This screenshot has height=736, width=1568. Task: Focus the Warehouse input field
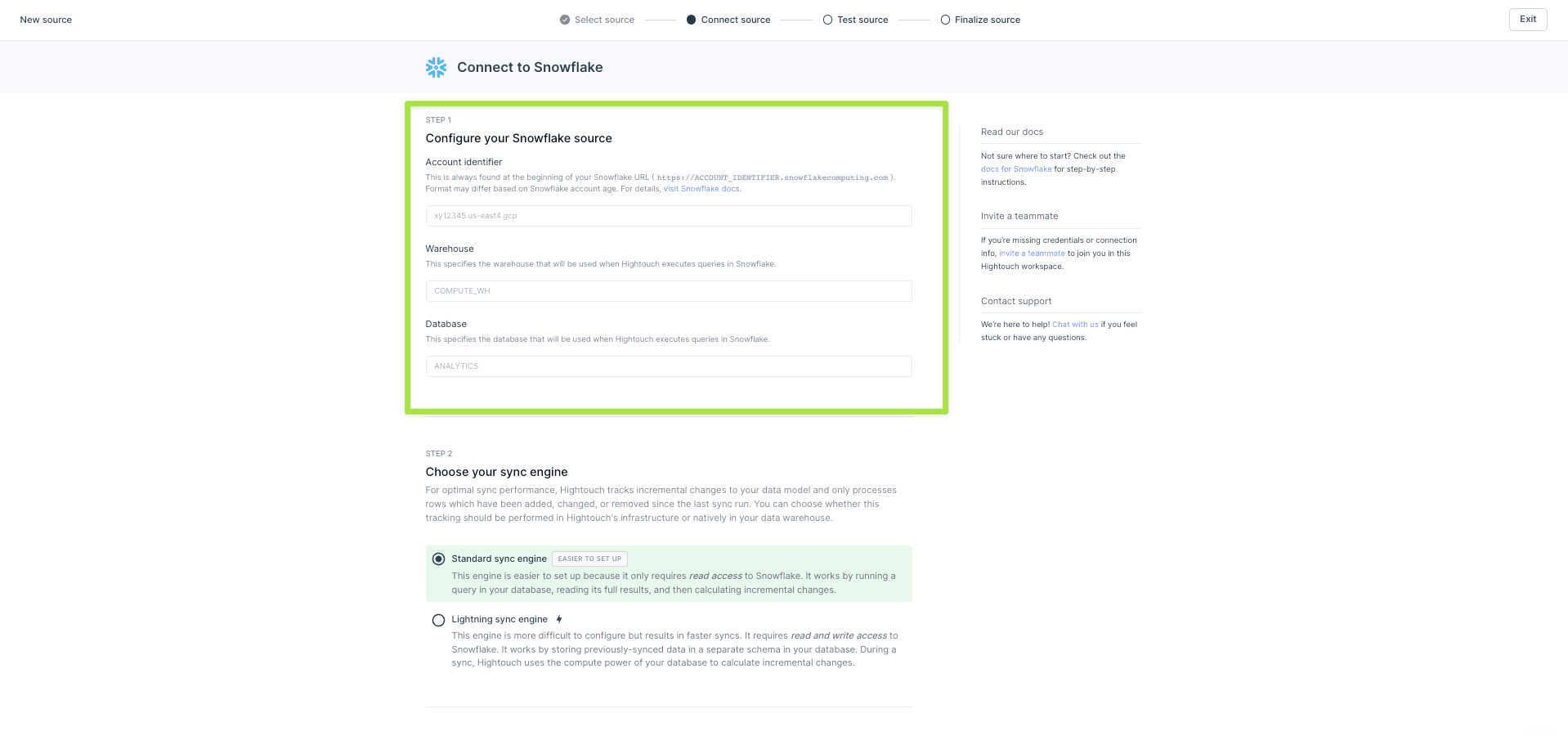pos(669,291)
